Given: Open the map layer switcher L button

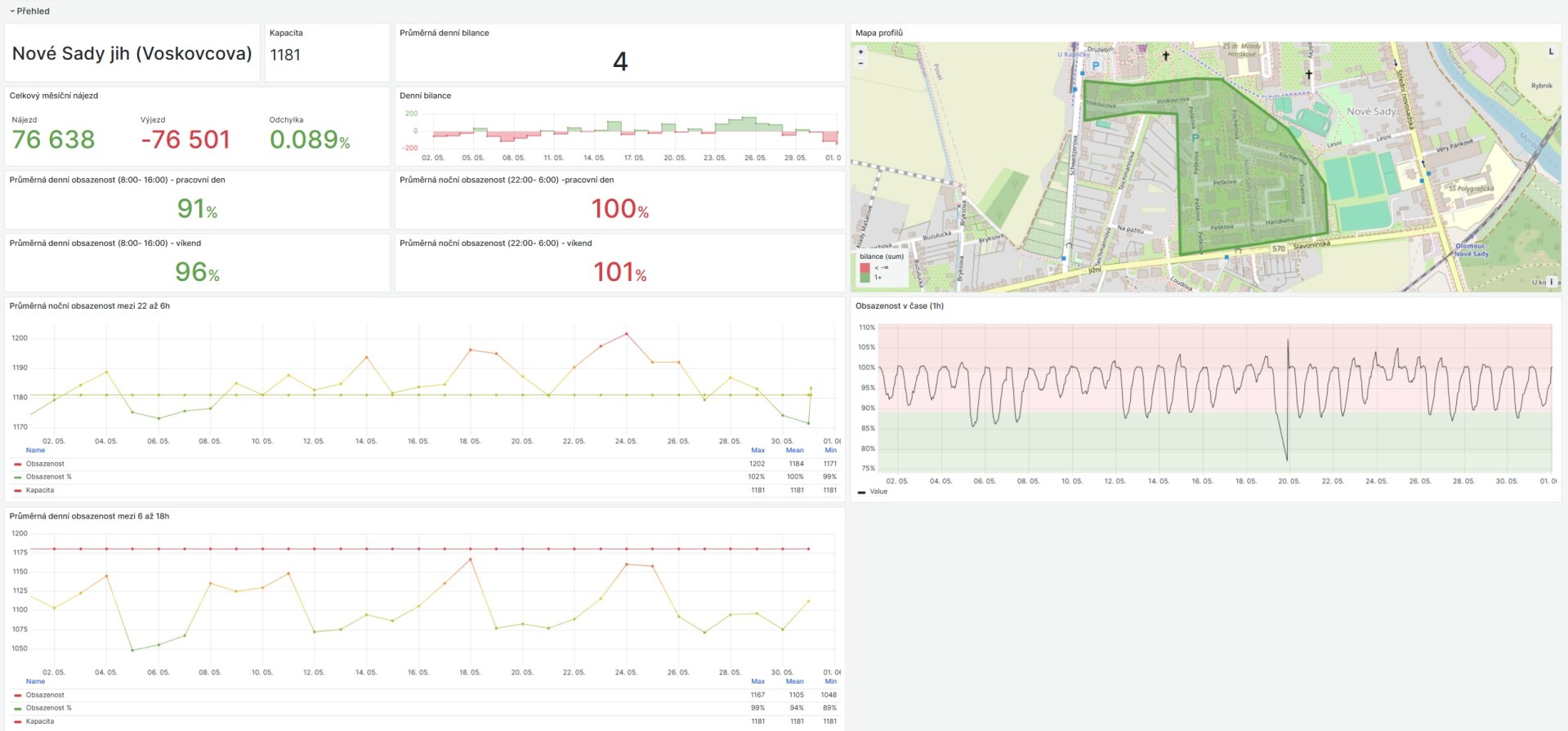Looking at the screenshot, I should pyautogui.click(x=1551, y=51).
